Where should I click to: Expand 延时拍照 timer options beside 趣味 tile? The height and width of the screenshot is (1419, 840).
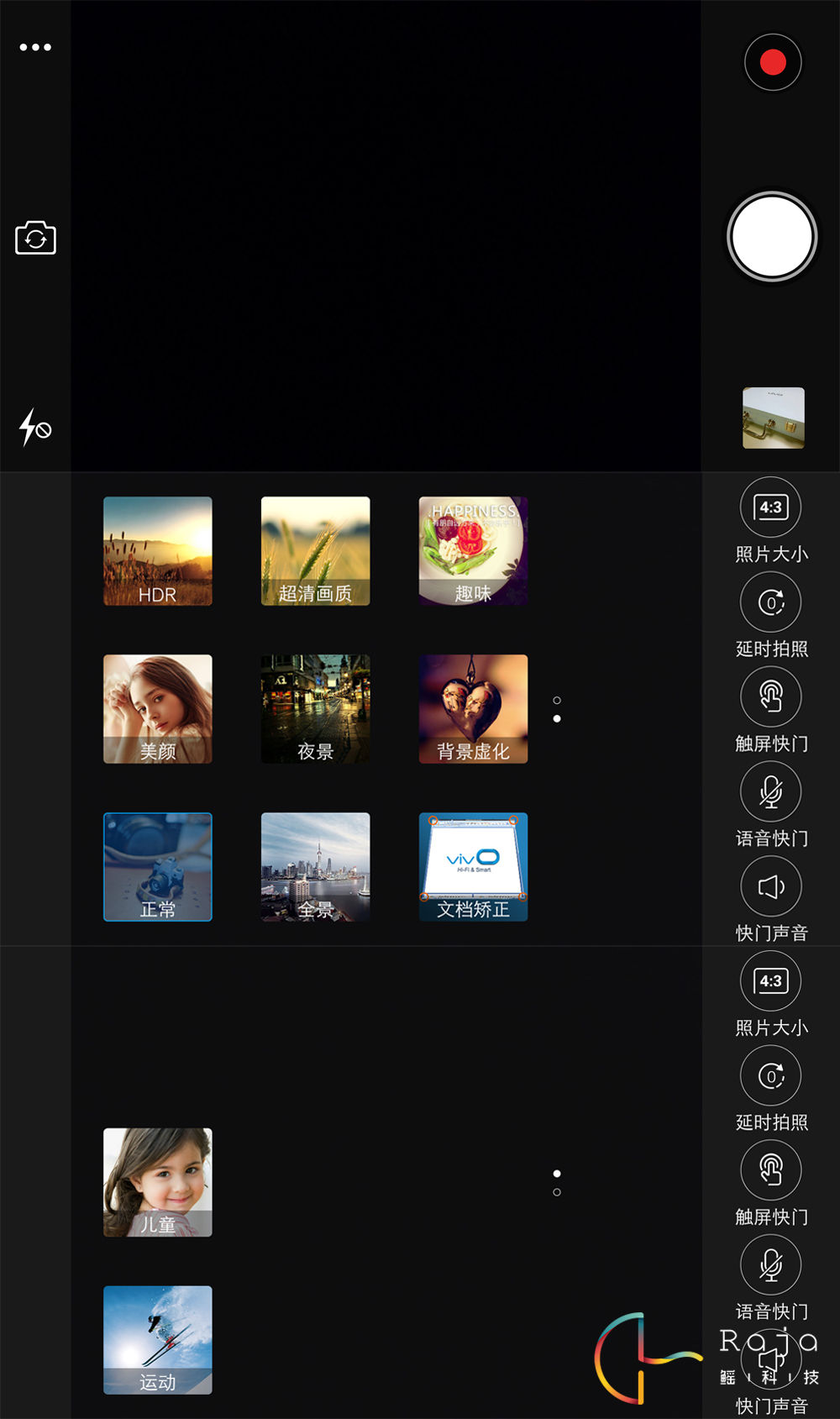point(771,603)
